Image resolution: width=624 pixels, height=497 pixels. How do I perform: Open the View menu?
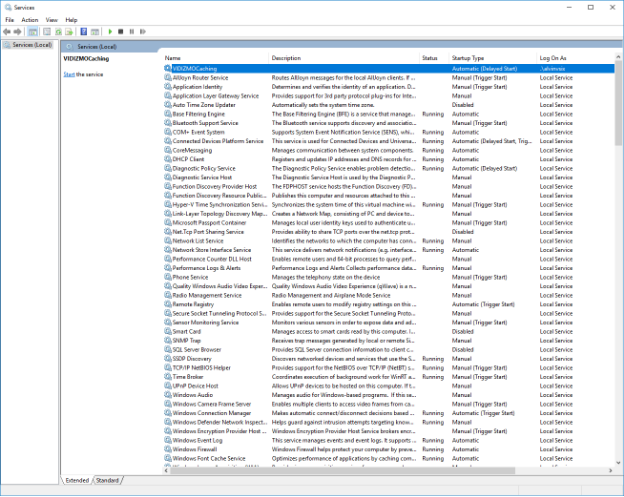click(x=51, y=19)
